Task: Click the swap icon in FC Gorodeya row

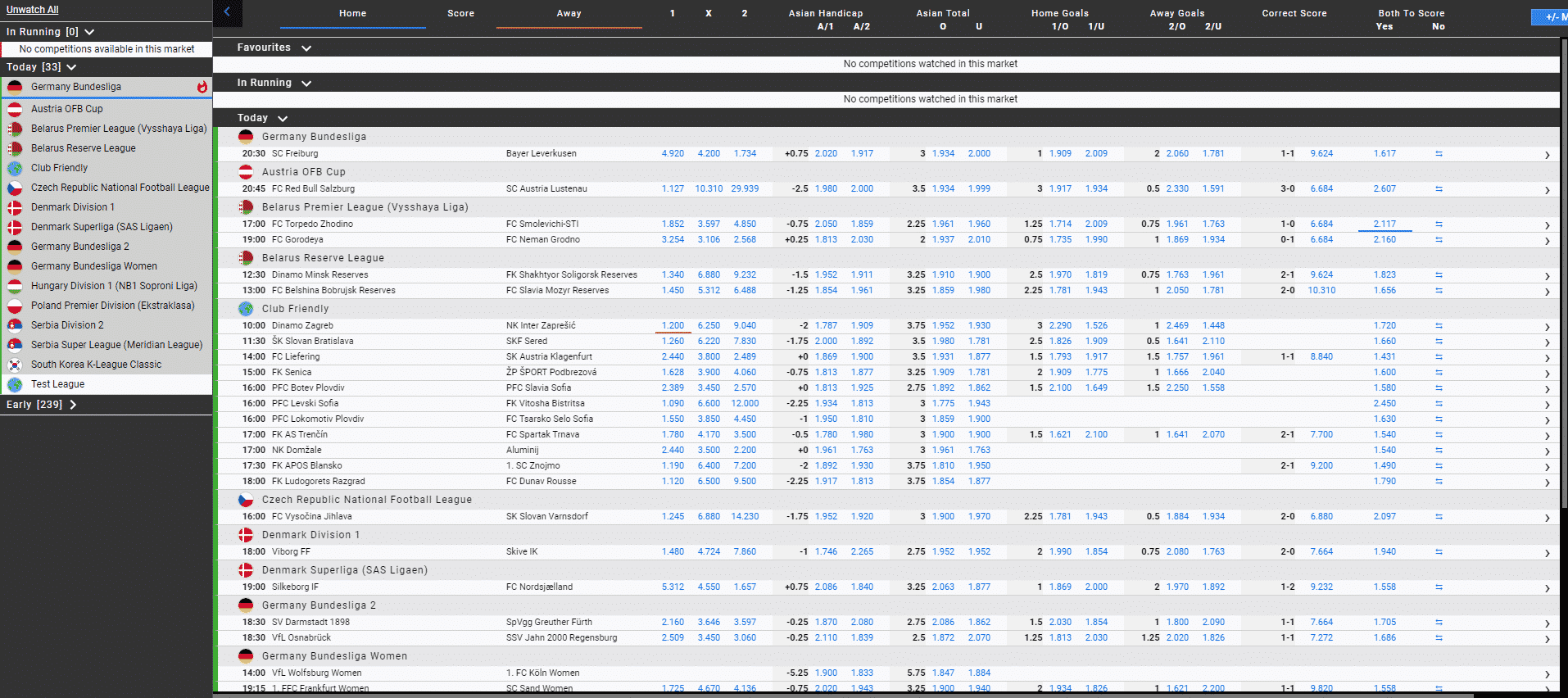Action: point(1439,240)
